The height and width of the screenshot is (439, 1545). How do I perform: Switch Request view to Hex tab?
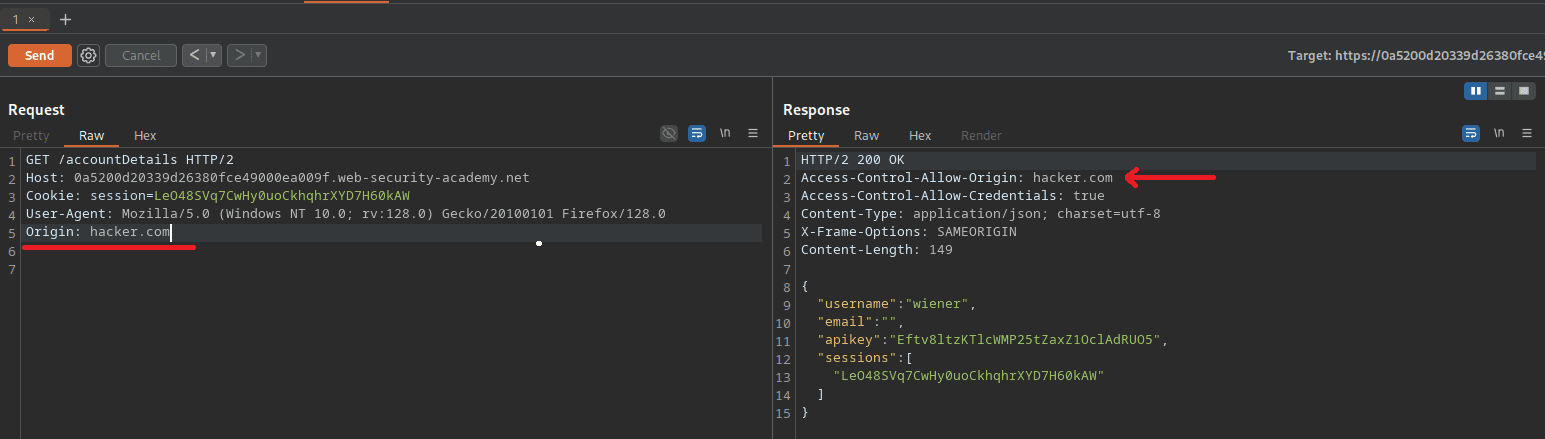tap(145, 136)
